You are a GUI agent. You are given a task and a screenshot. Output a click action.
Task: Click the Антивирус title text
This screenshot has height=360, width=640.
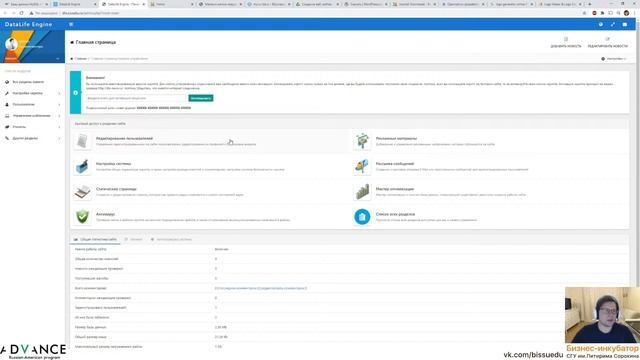[x=105, y=214]
